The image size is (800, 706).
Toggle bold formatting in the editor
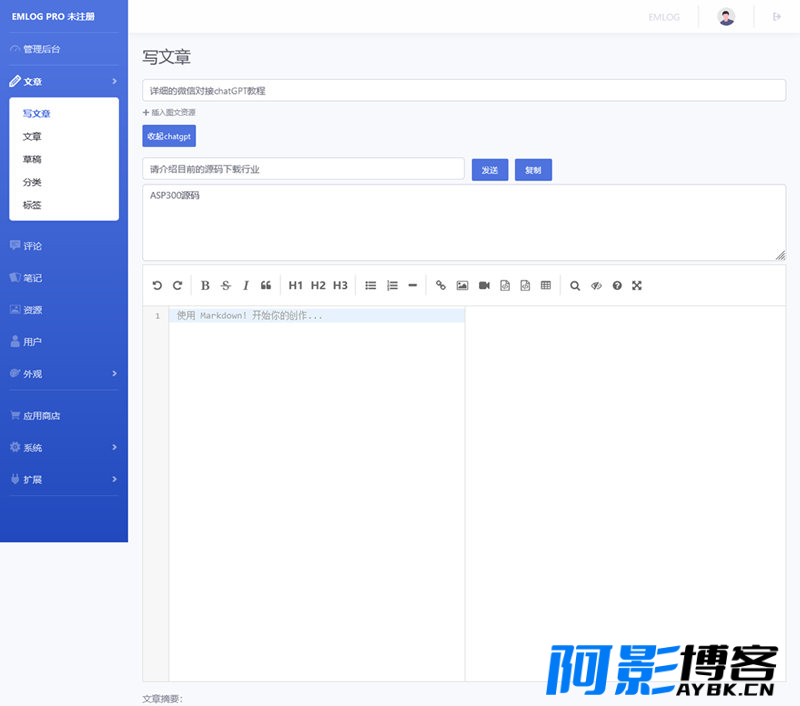(205, 286)
